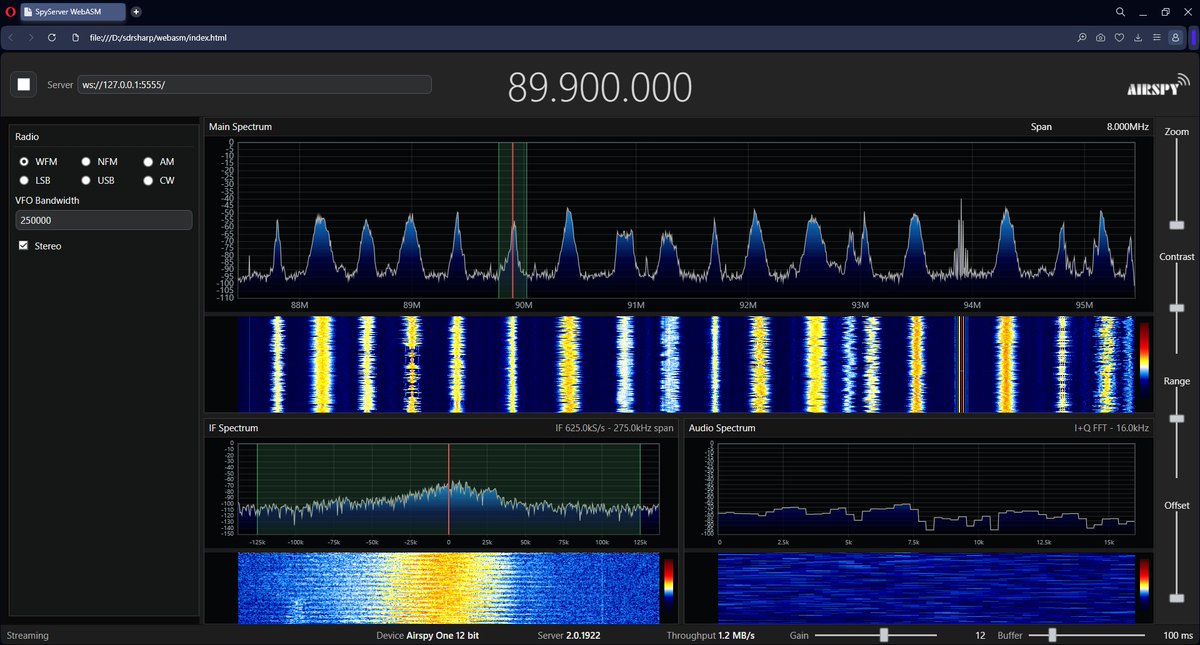The width and height of the screenshot is (1200, 645).
Task: Select USB demodulation mode
Action: pos(86,180)
